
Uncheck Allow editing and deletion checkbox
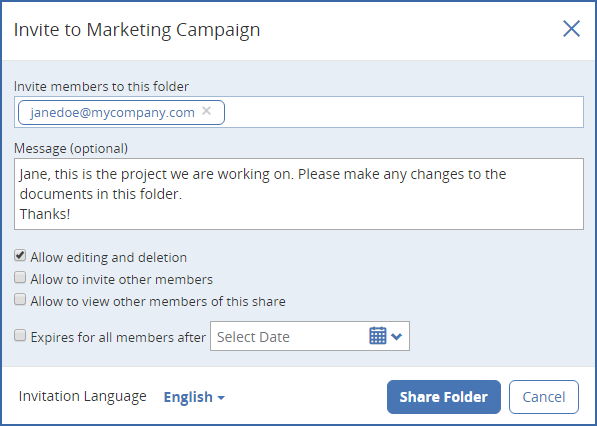20,255
